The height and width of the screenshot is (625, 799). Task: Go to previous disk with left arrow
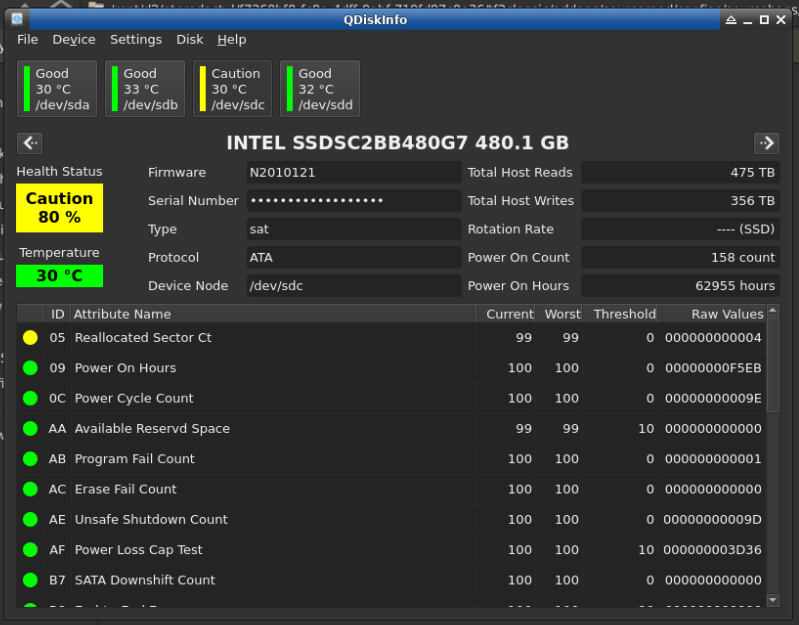tap(30, 143)
